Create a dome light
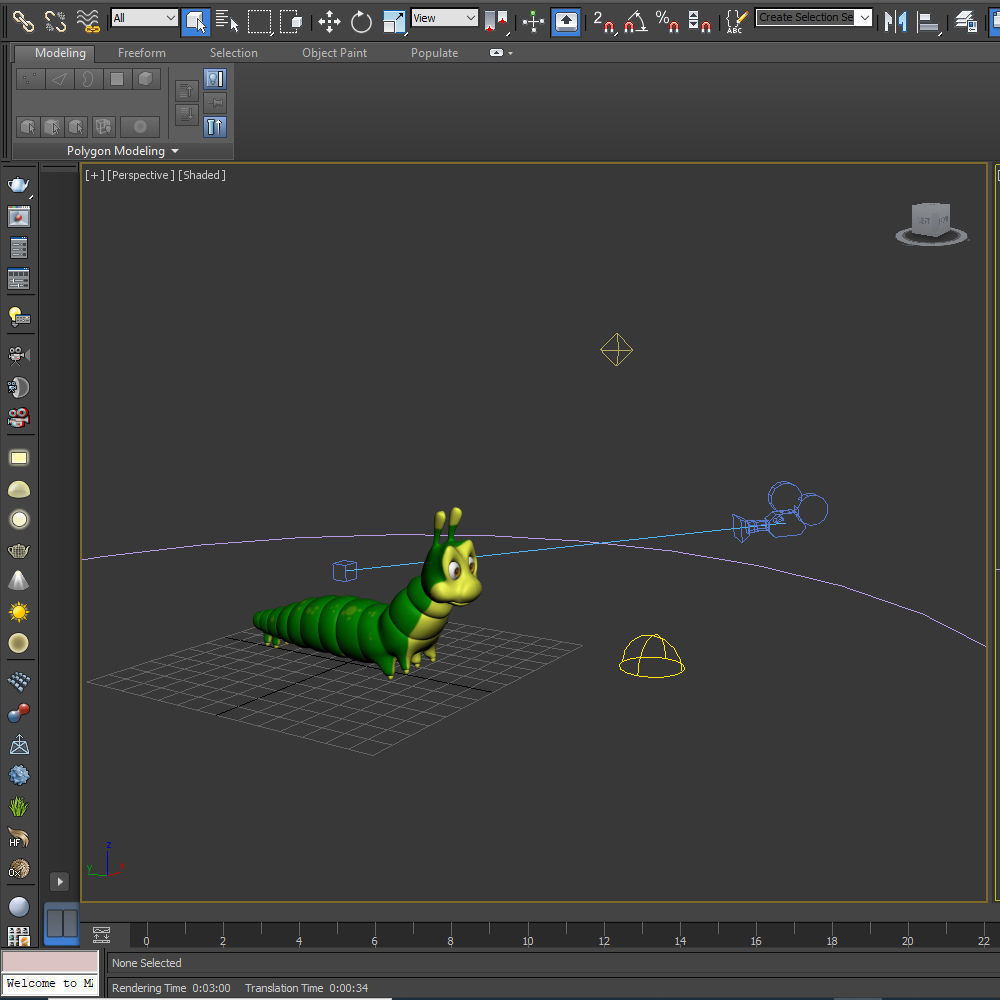Image resolution: width=1000 pixels, height=1000 pixels. pos(18,490)
